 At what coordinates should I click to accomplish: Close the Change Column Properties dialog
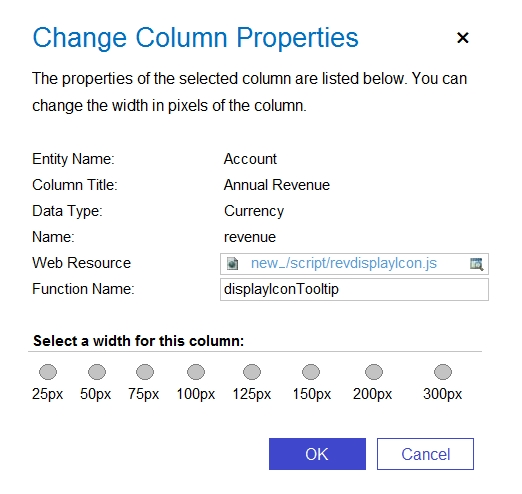click(x=463, y=38)
